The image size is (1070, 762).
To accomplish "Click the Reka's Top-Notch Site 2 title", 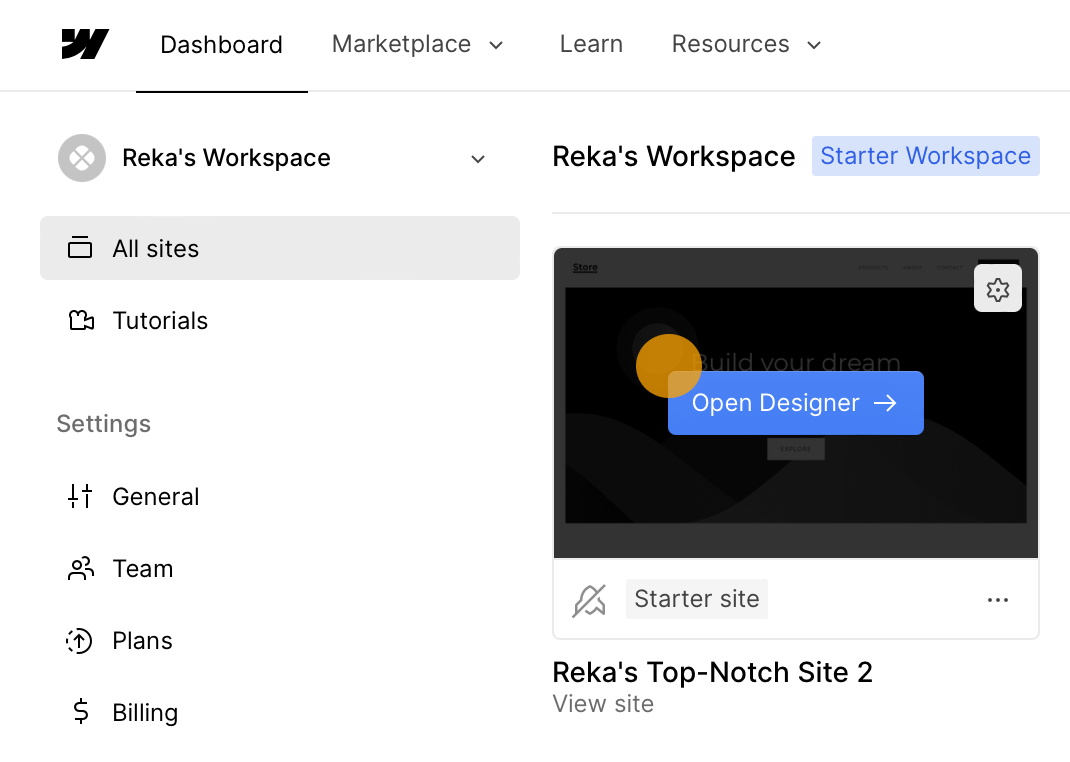I will tap(712, 673).
